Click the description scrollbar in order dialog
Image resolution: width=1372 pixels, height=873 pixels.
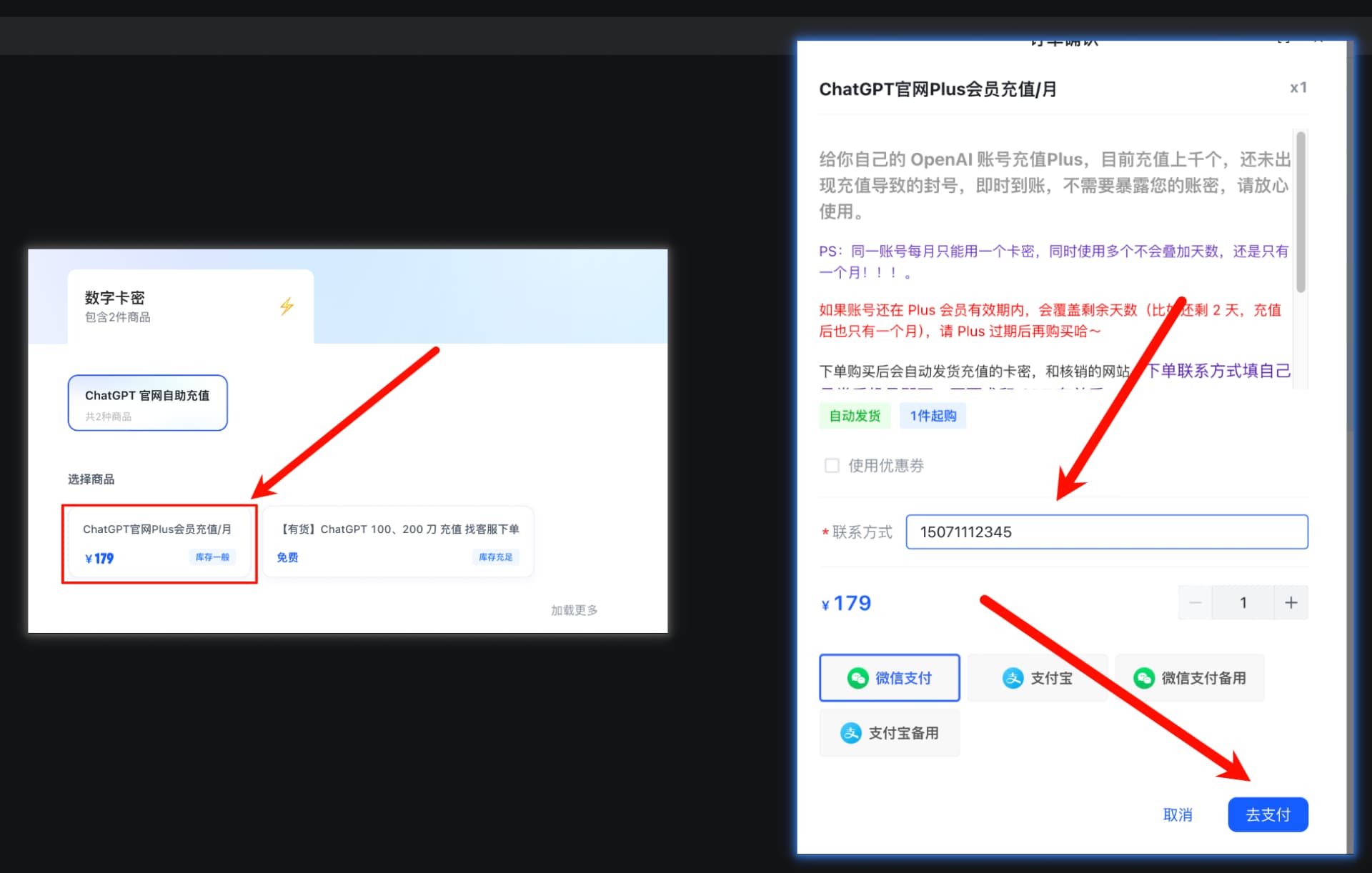(x=1301, y=211)
